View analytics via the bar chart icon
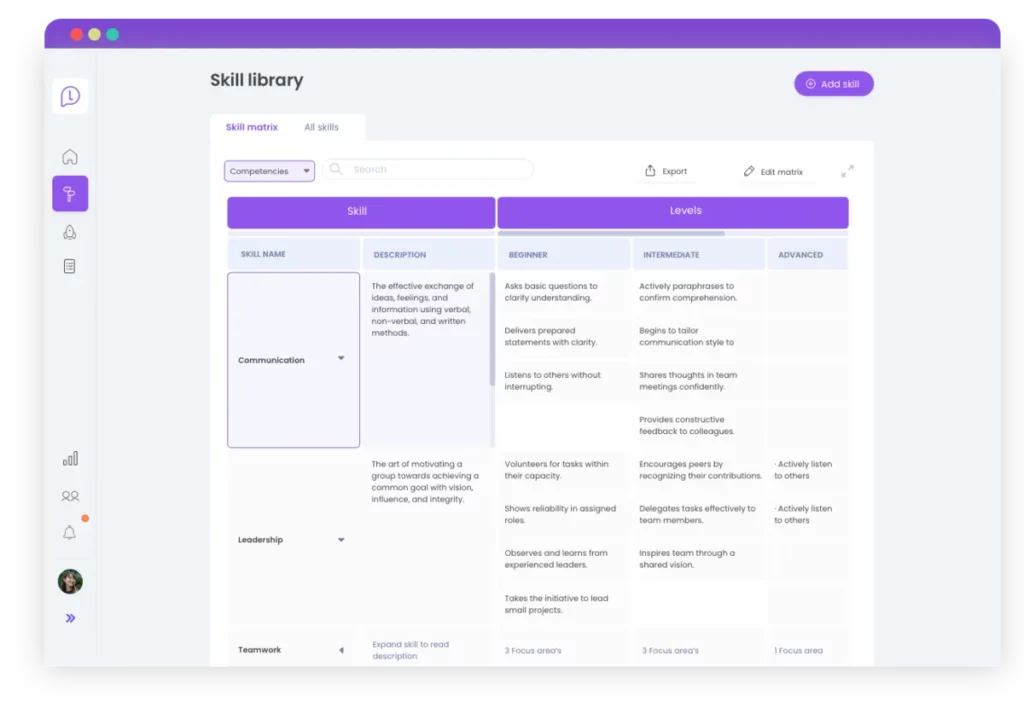 70,458
